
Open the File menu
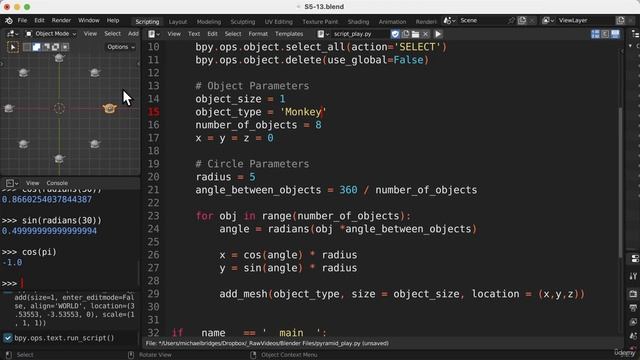[22, 20]
